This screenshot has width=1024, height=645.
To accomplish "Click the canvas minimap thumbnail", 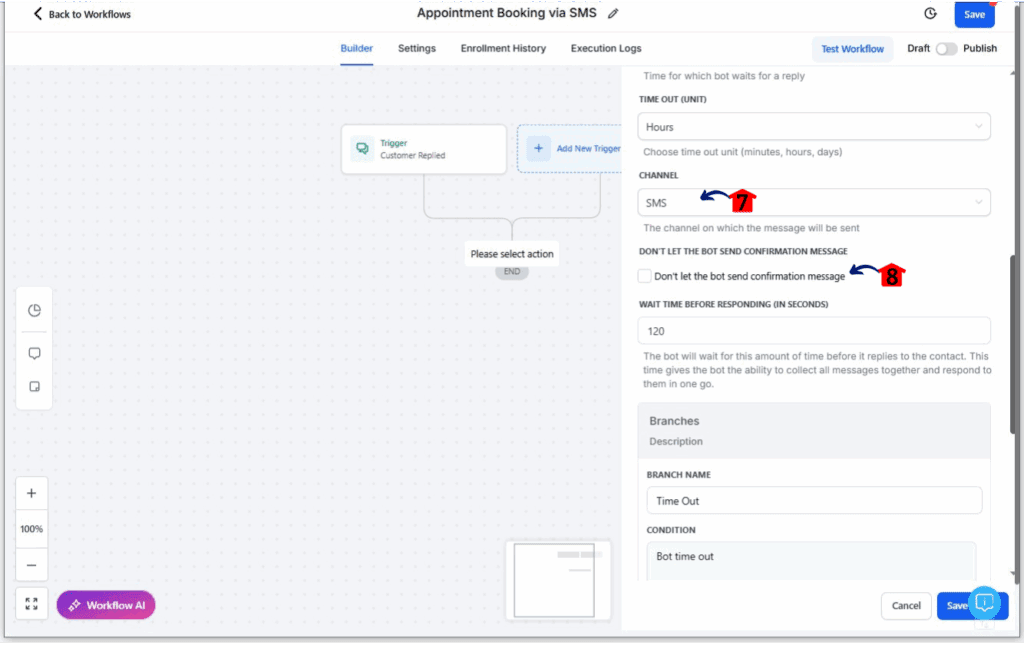I will (x=557, y=580).
